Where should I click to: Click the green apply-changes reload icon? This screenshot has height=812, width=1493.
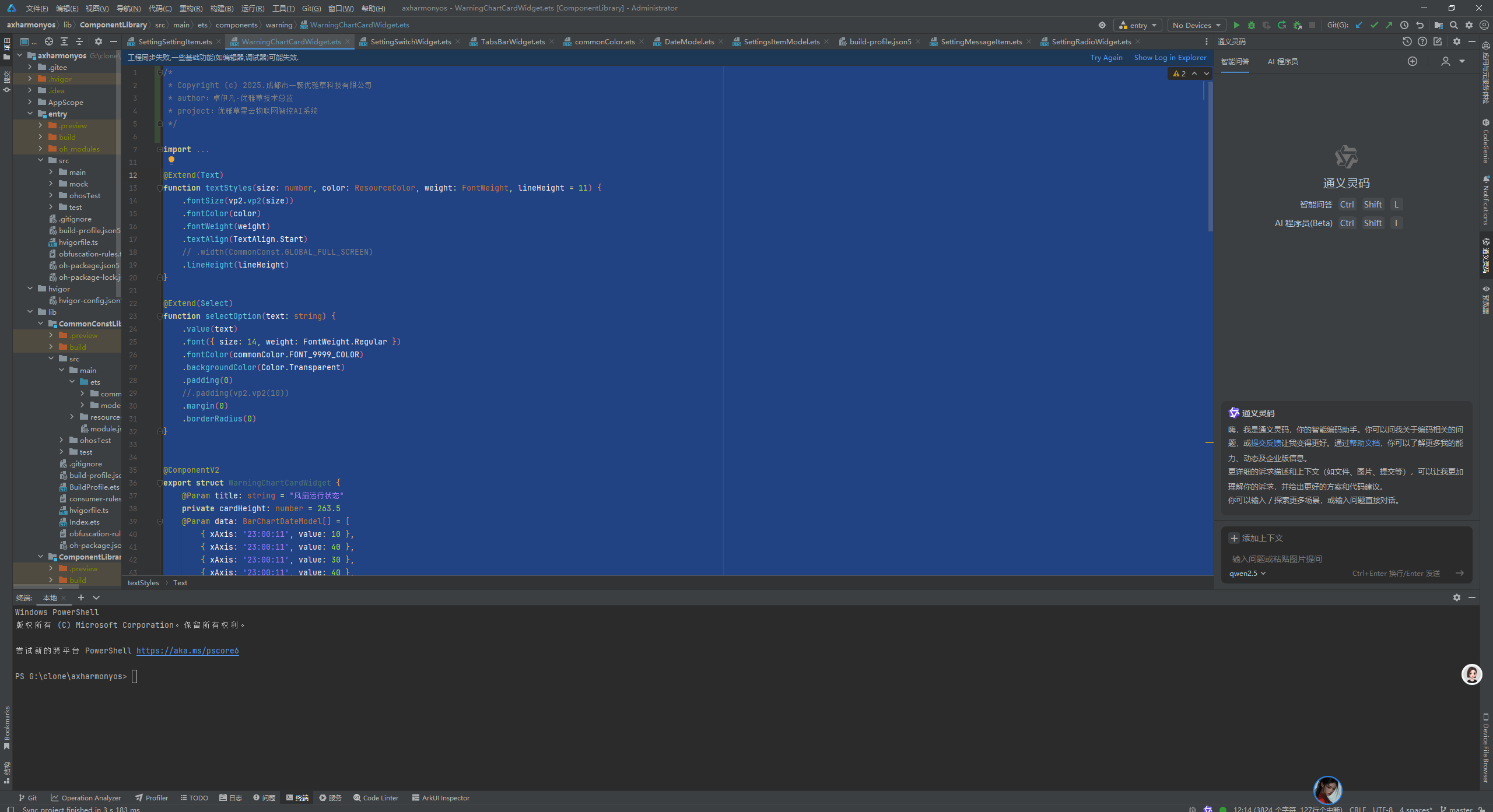tap(1281, 25)
